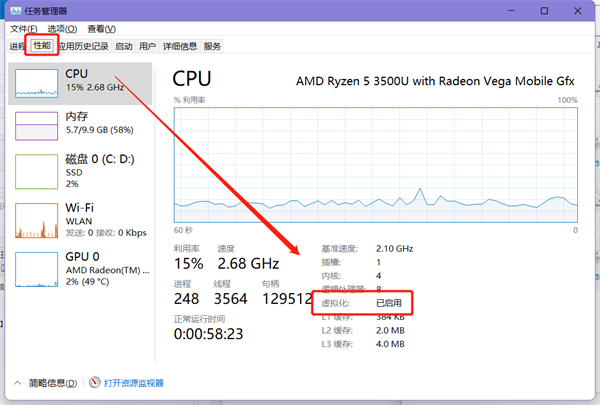This screenshot has height=405, width=600.
Task: Switch to the 进程 tab
Action: pyautogui.click(x=17, y=46)
